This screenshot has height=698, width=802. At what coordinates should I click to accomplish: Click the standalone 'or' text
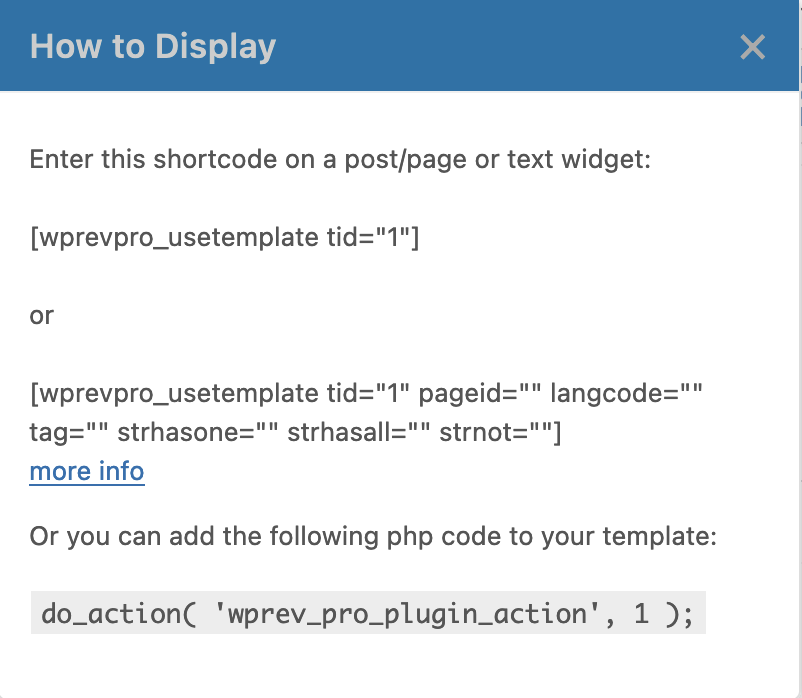tap(41, 316)
